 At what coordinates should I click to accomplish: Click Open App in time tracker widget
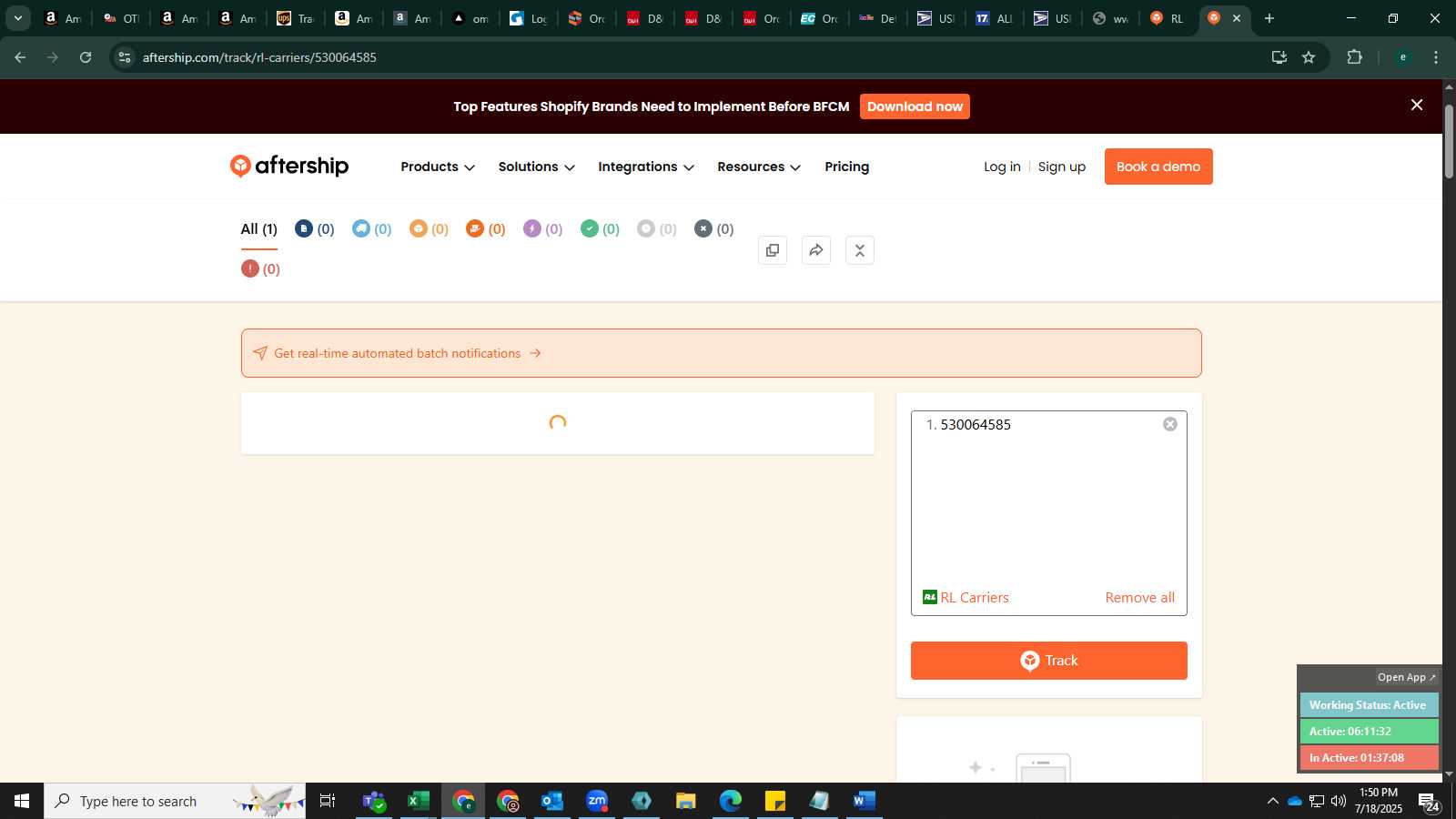coord(1406,677)
